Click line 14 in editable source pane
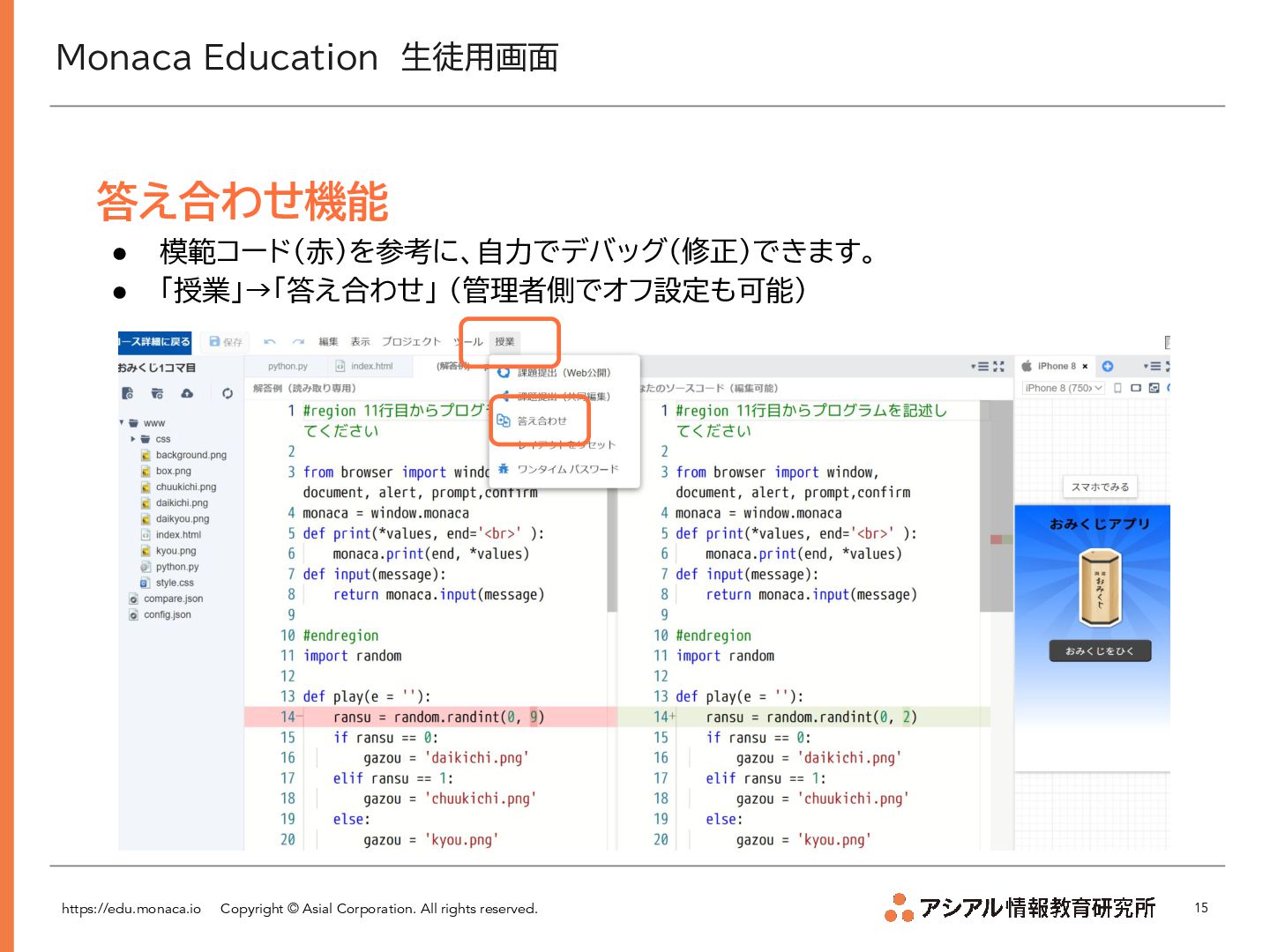The image size is (1270, 952). [x=803, y=717]
